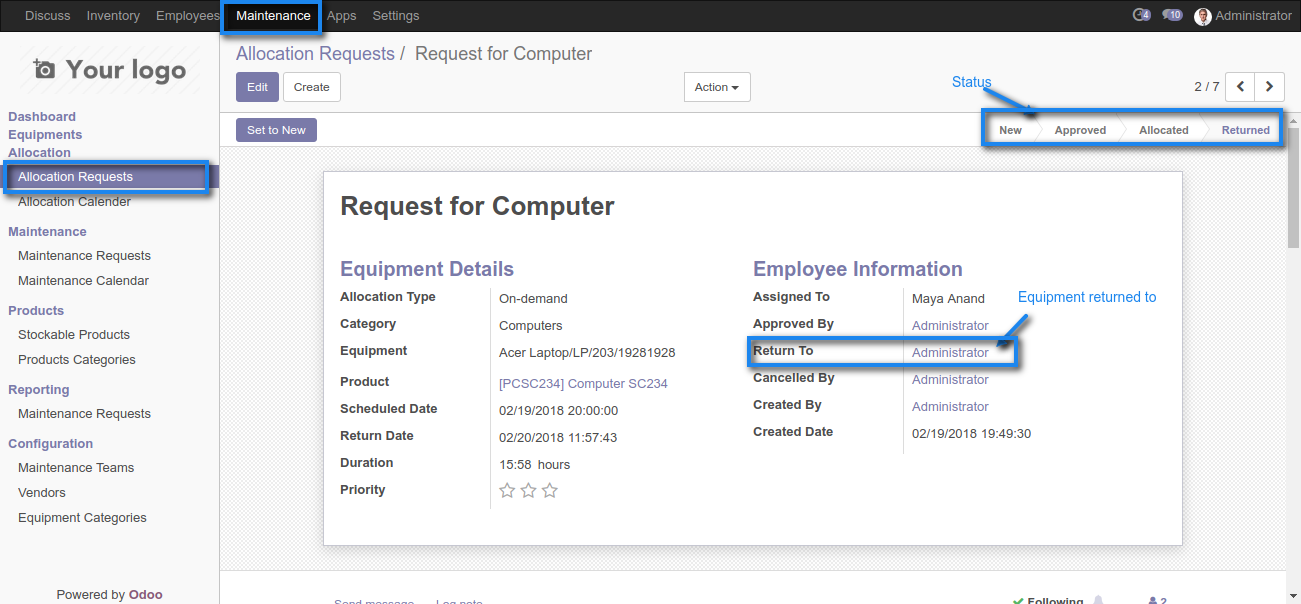Click the On-demand allocation type value
This screenshot has height=604, width=1301.
[x=533, y=299]
